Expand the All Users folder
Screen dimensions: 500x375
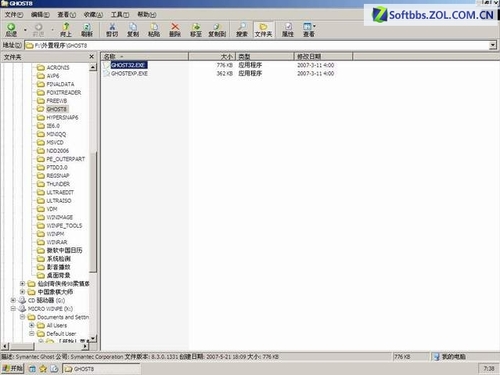(32, 325)
